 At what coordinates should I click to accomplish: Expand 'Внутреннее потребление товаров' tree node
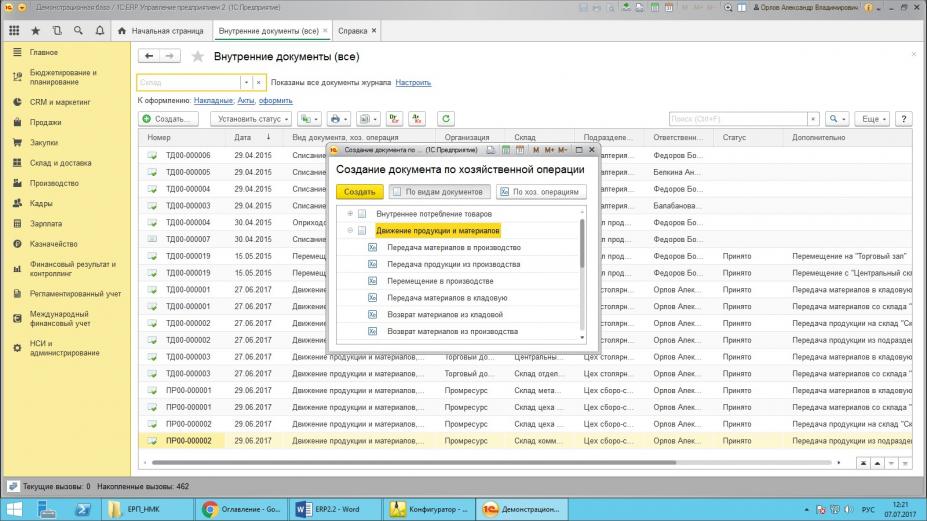click(350, 214)
